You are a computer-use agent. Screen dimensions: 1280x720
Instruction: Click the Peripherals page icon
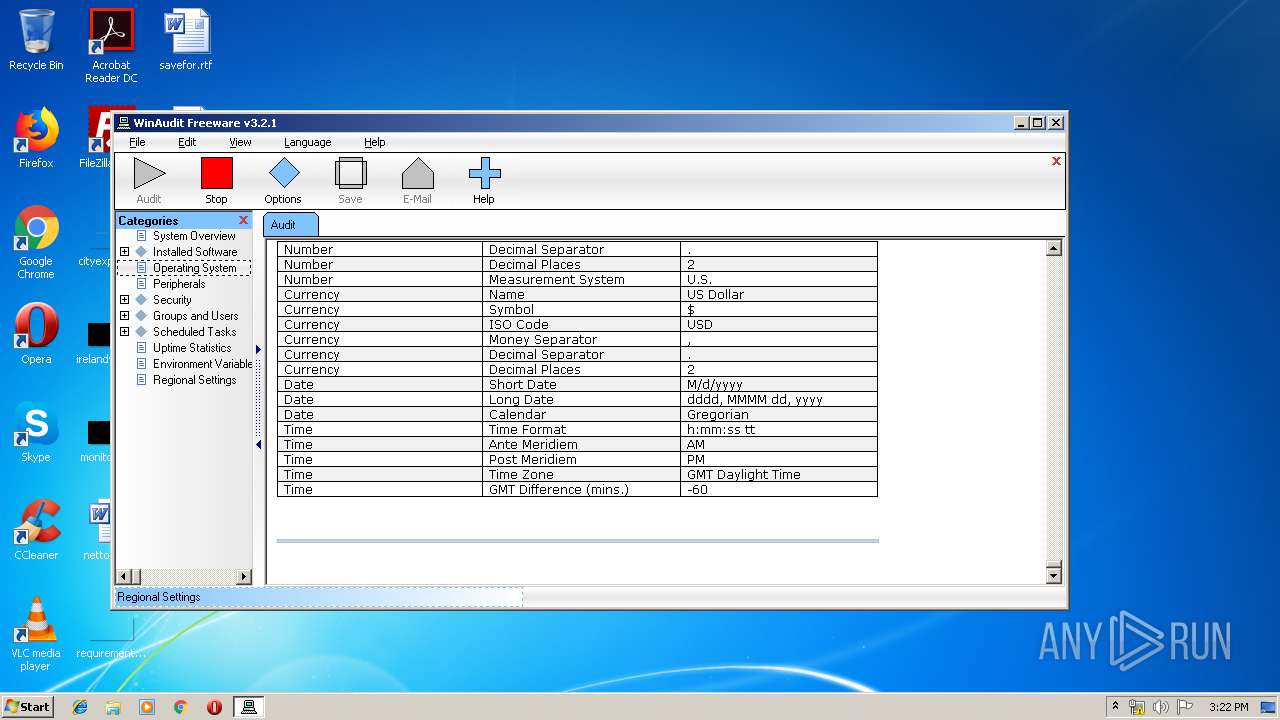[x=141, y=284]
